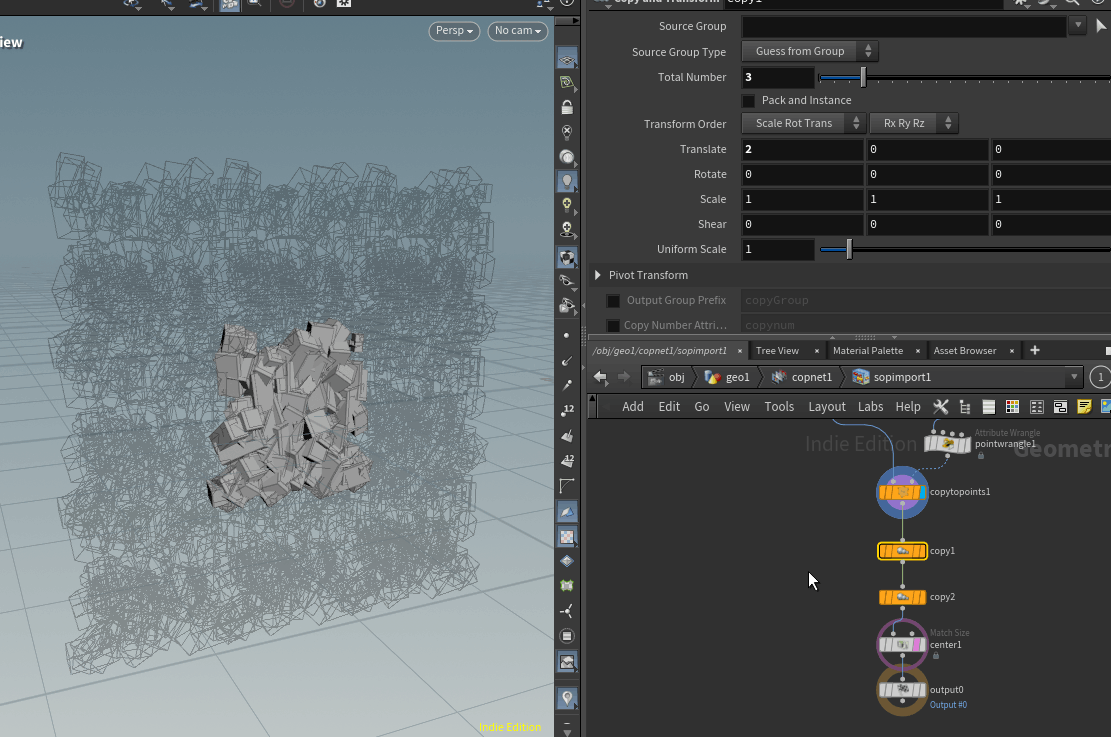Add a new pane tab with plus button

click(1034, 350)
